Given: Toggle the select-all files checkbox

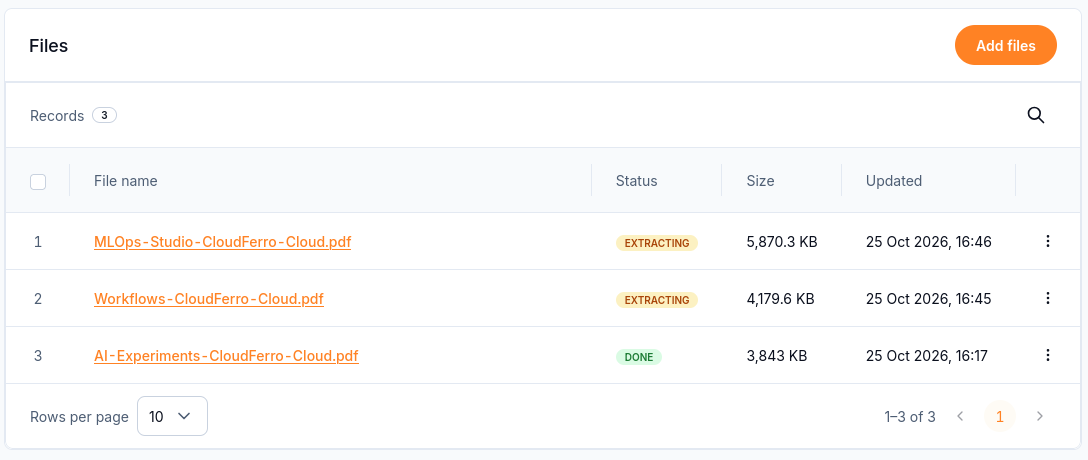Looking at the screenshot, I should (38, 182).
